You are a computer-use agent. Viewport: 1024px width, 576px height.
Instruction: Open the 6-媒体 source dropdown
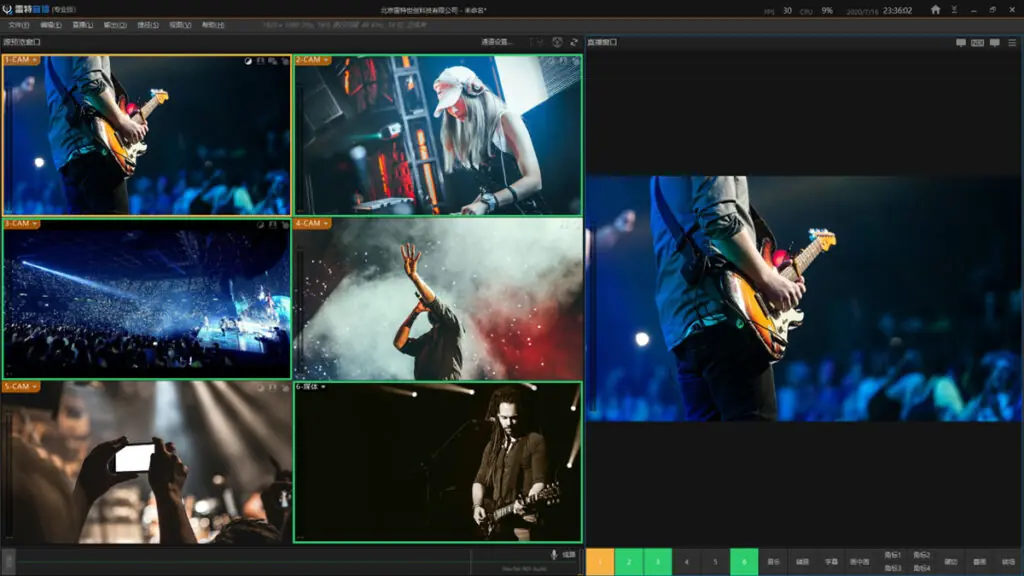[x=311, y=387]
